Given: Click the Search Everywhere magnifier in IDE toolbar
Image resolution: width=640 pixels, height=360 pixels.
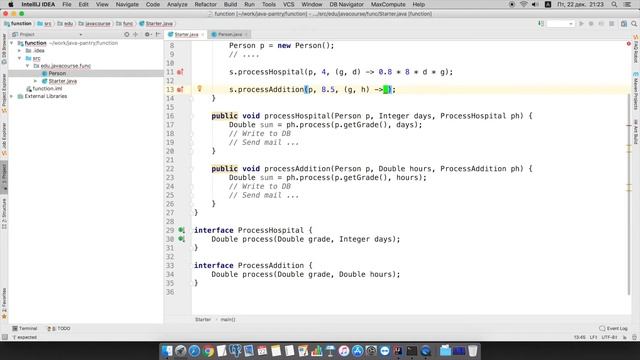Looking at the screenshot, I should tap(634, 24).
